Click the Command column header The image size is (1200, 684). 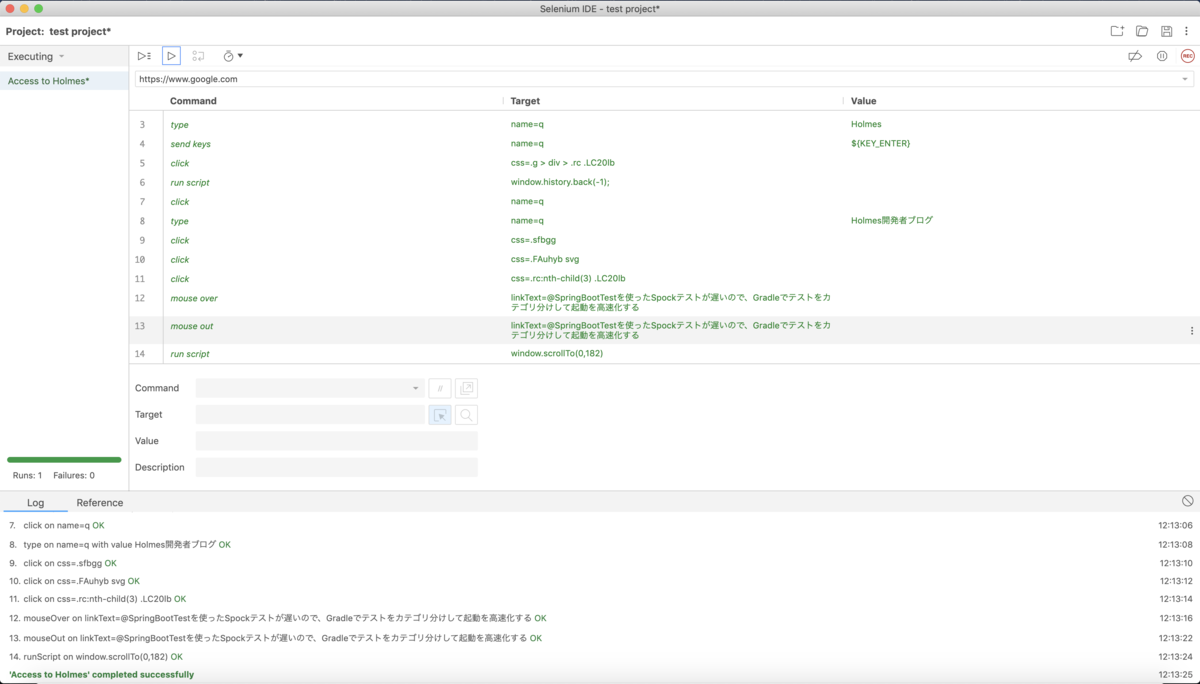193,101
